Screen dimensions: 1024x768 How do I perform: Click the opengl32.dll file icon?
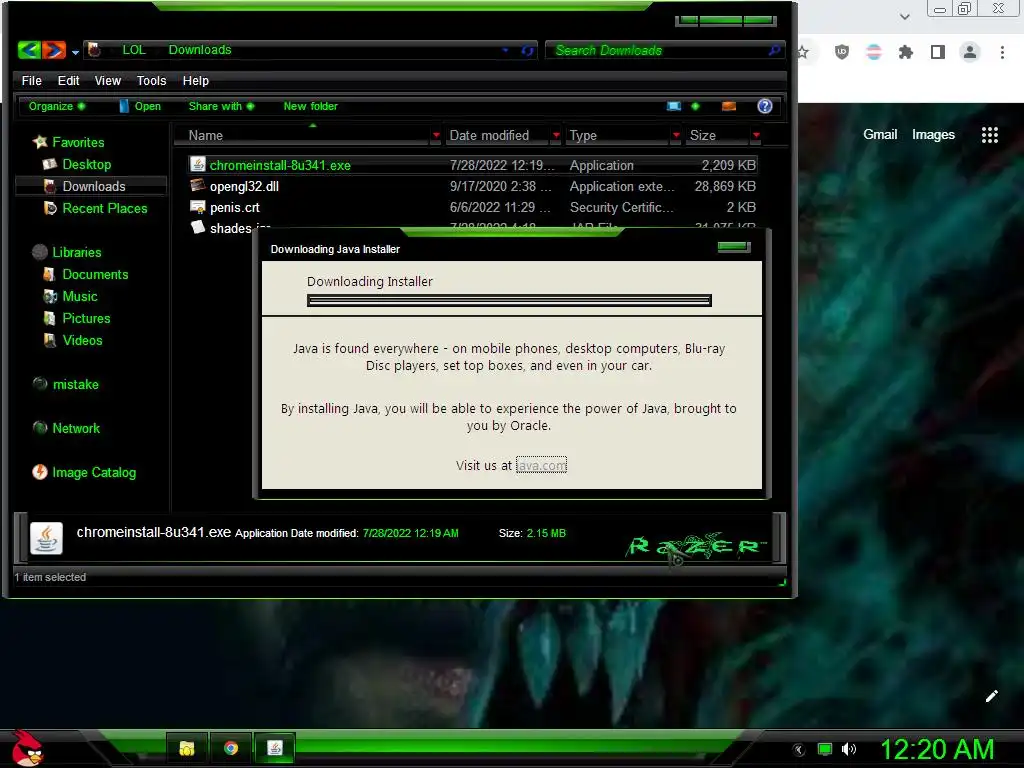pos(197,185)
